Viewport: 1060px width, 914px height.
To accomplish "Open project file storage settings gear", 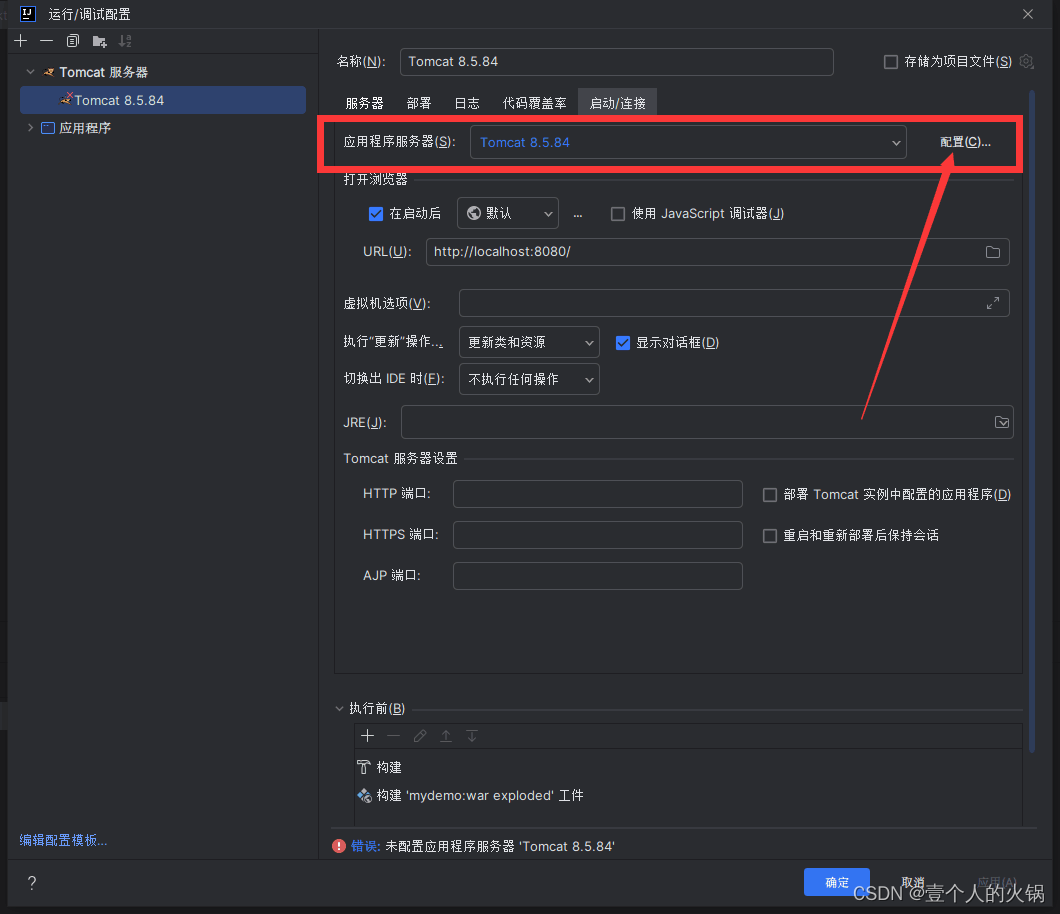I will click(x=1026, y=62).
